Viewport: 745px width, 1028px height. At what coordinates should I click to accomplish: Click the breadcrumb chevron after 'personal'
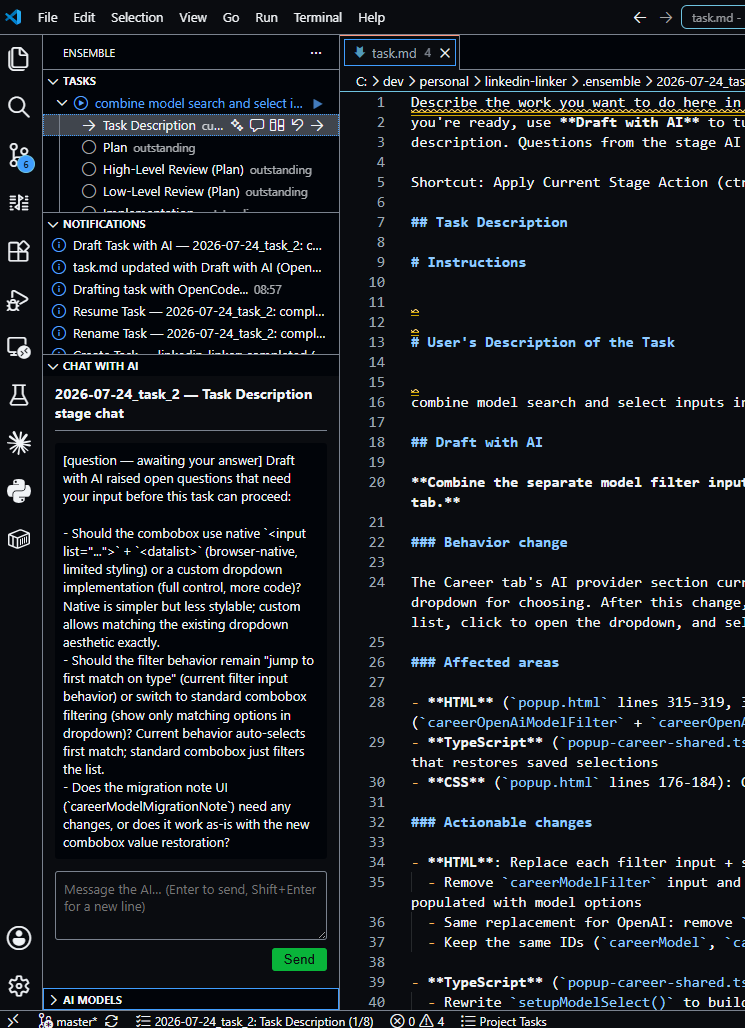[x=477, y=82]
